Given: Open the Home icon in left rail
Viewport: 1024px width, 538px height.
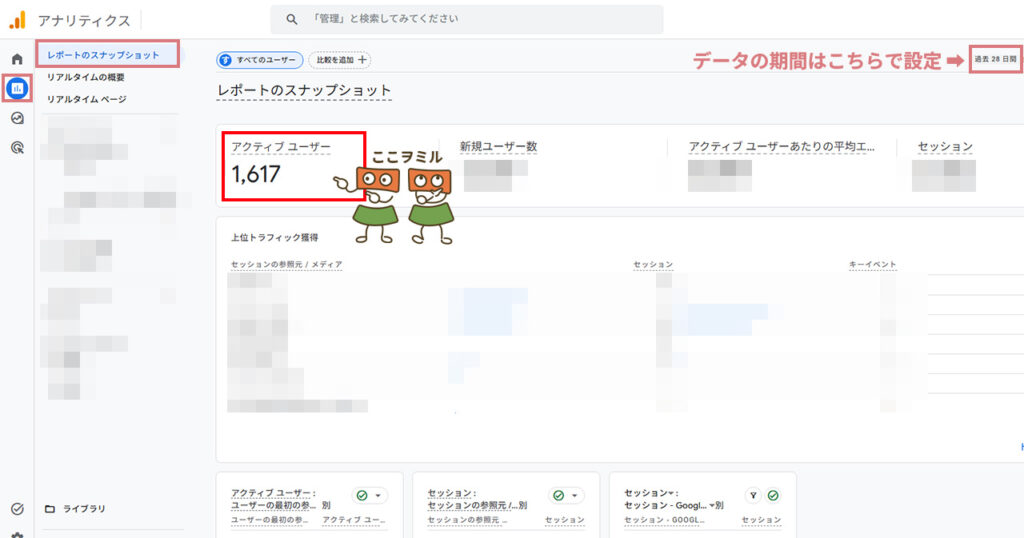Looking at the screenshot, I should pyautogui.click(x=18, y=59).
